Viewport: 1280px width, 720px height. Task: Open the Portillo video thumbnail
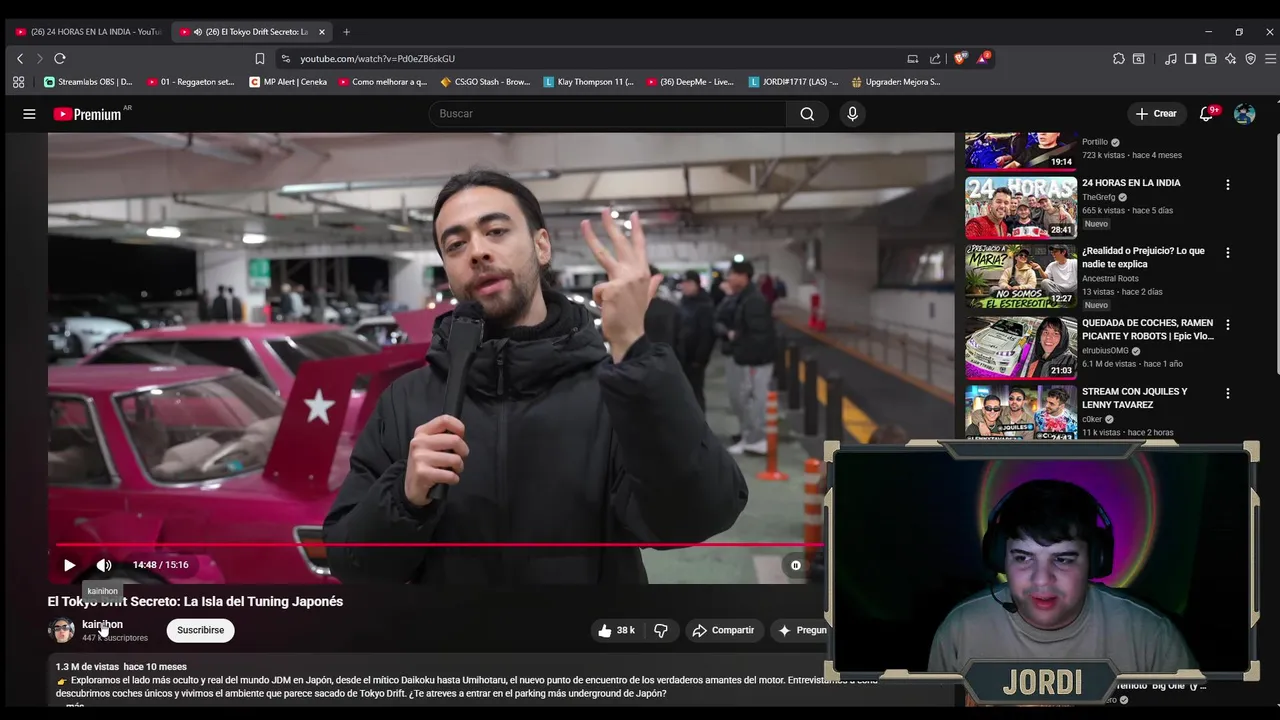coord(1020,150)
